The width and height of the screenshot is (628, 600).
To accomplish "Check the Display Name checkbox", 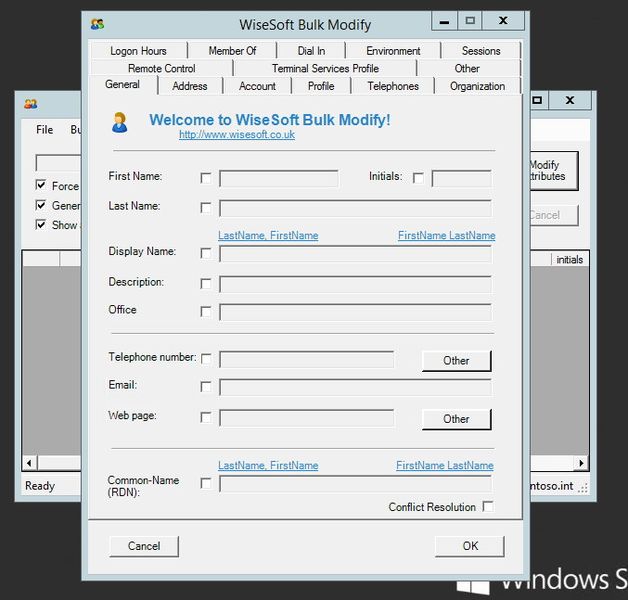I will 206,254.
